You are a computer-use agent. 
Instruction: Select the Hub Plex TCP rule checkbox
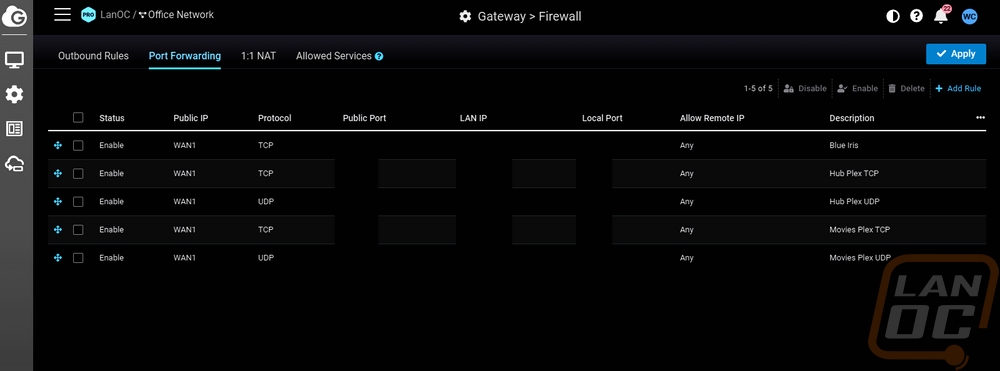pos(78,173)
